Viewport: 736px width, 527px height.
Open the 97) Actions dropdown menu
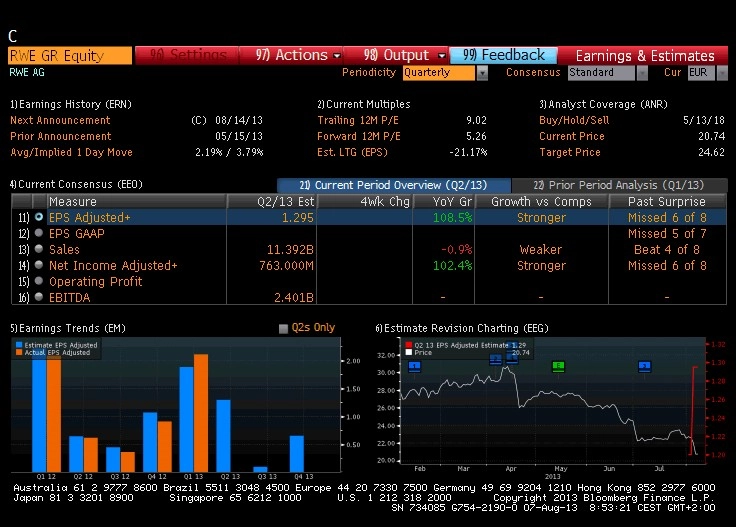point(291,55)
